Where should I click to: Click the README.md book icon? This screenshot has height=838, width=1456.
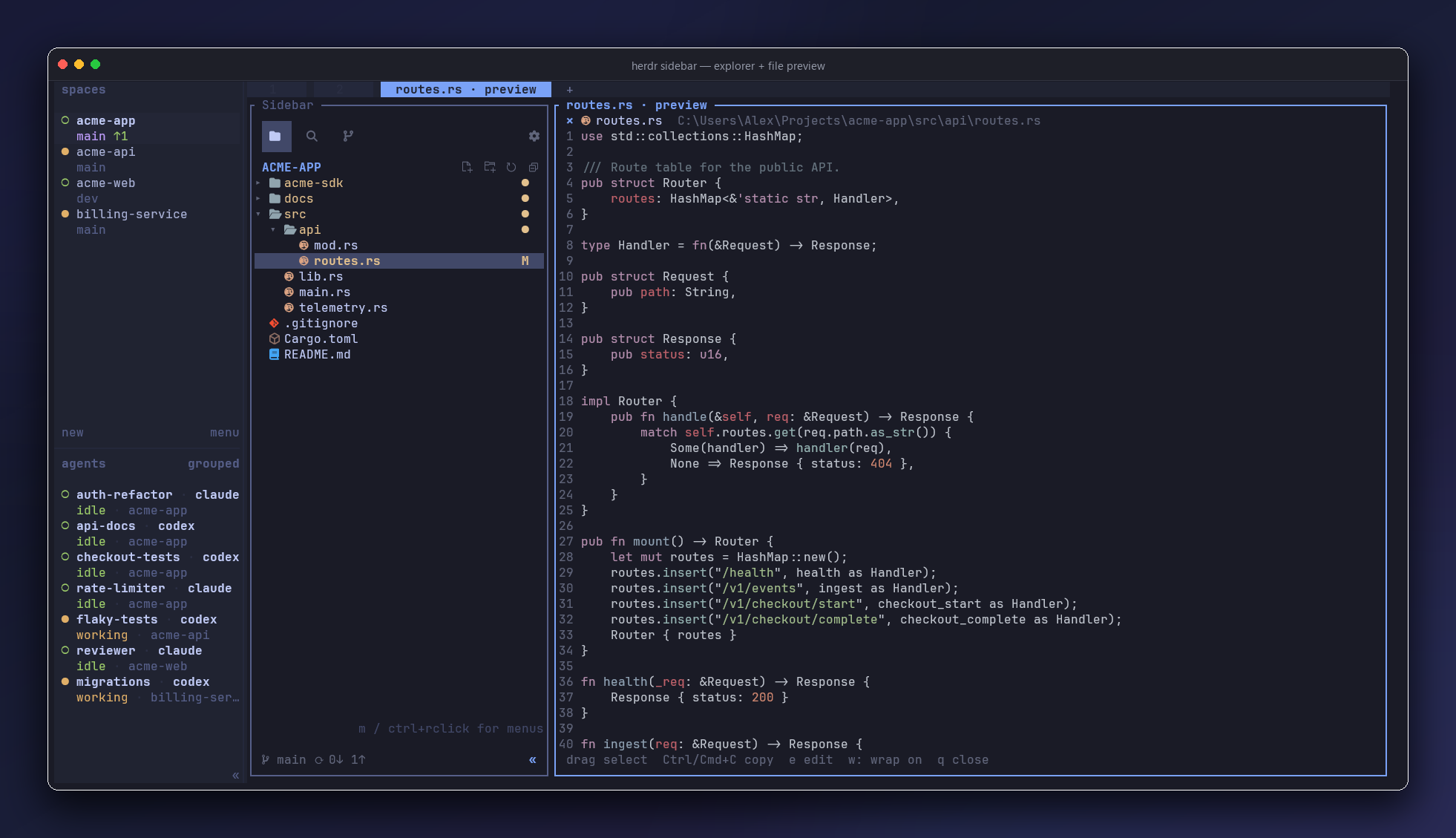coord(274,355)
